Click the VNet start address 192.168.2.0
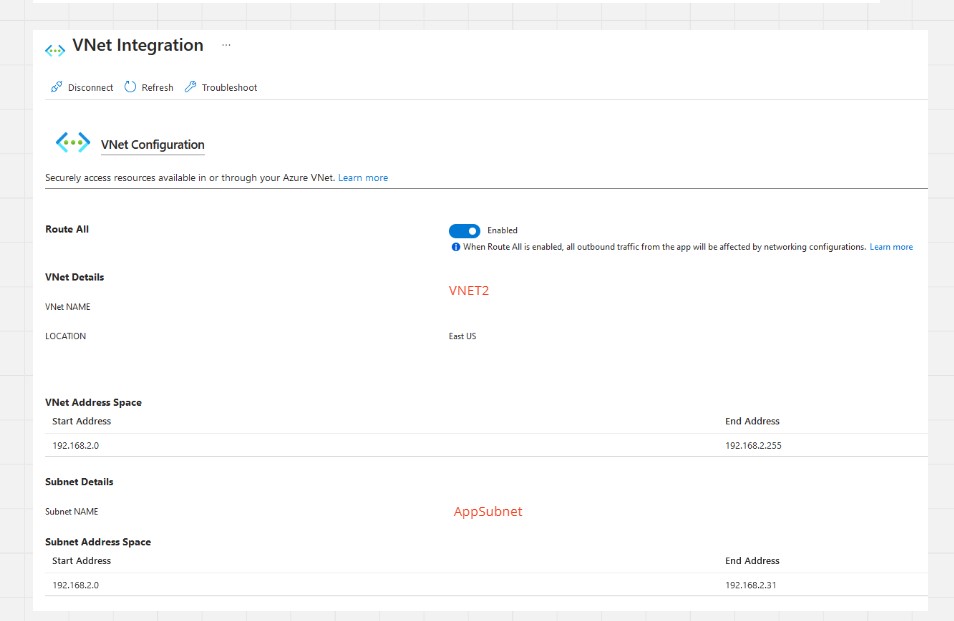This screenshot has width=954, height=621. 75,446
